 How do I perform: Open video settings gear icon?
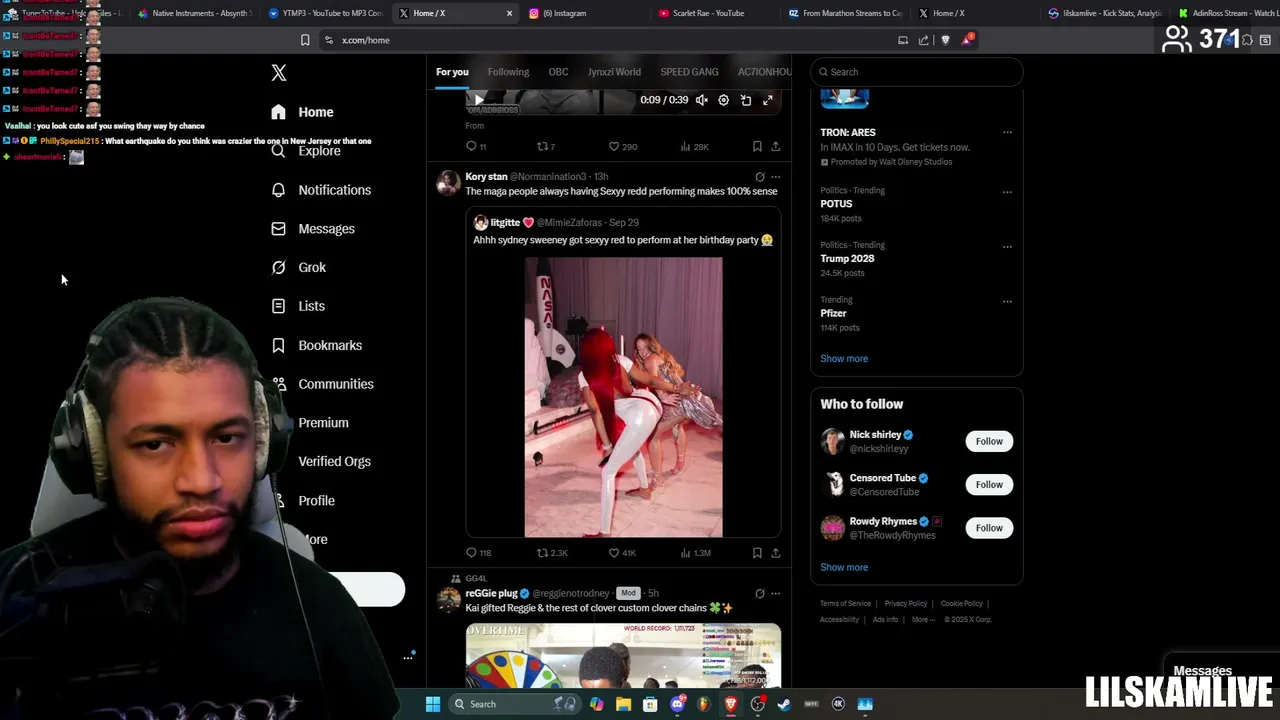click(724, 100)
